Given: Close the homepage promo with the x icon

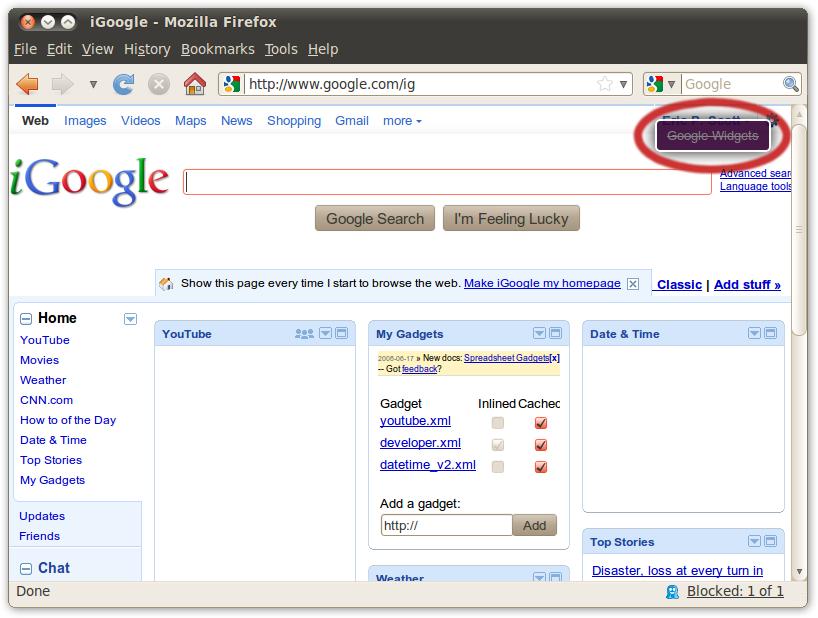Looking at the screenshot, I should pos(633,284).
